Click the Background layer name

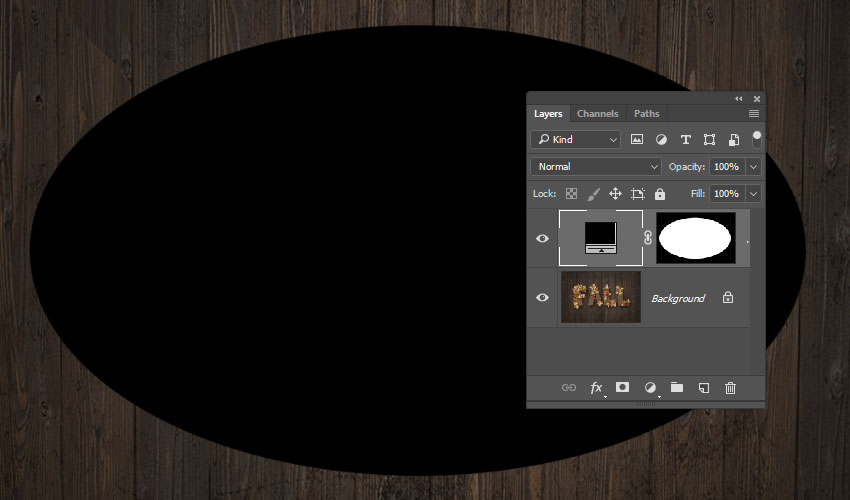click(678, 298)
